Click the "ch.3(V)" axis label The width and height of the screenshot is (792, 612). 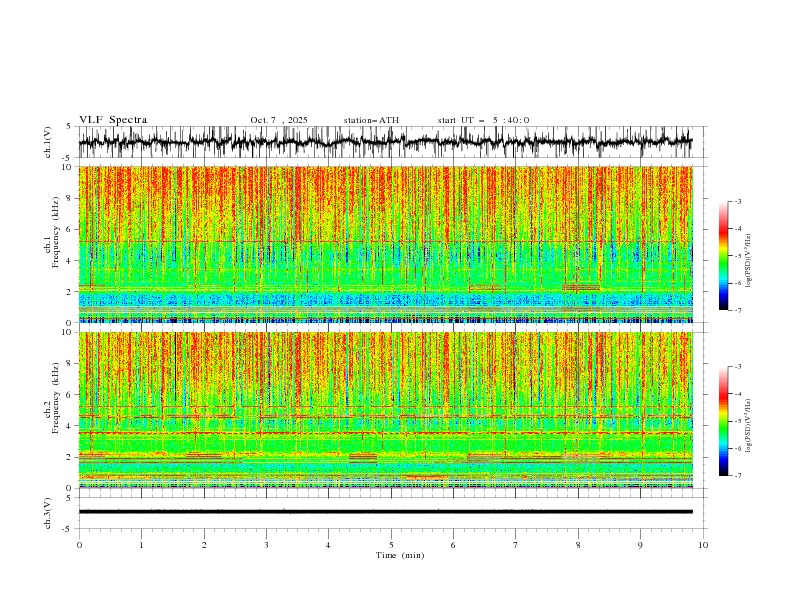(48, 513)
